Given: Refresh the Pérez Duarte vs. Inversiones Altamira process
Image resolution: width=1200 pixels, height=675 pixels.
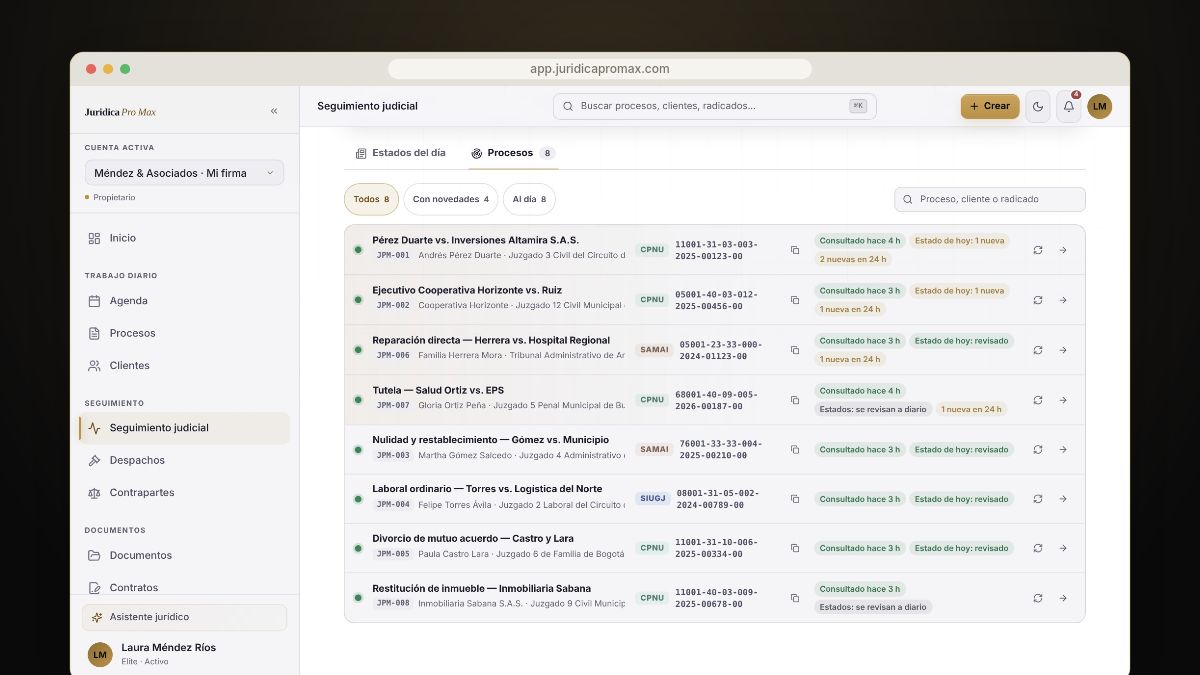Looking at the screenshot, I should 1038,250.
